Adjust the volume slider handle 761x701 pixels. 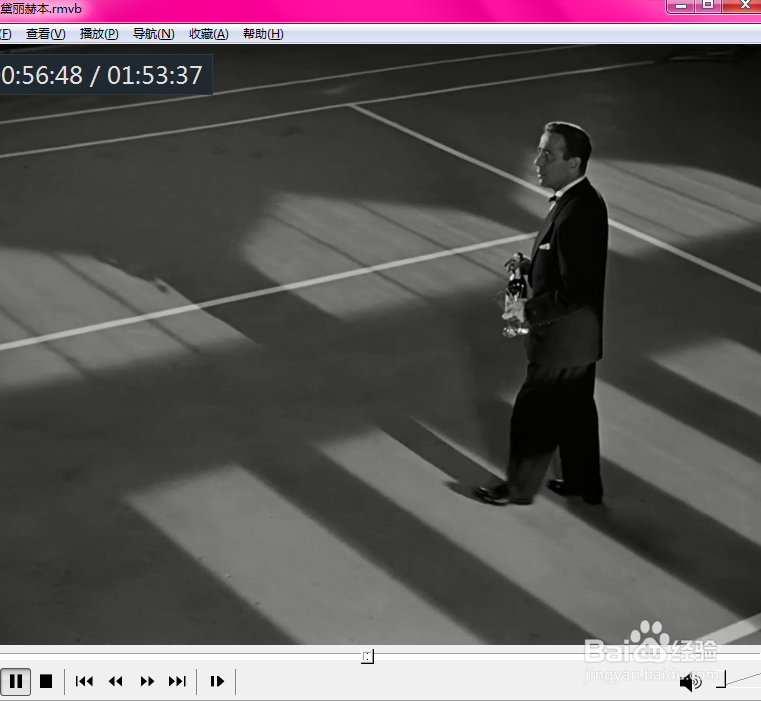721,679
